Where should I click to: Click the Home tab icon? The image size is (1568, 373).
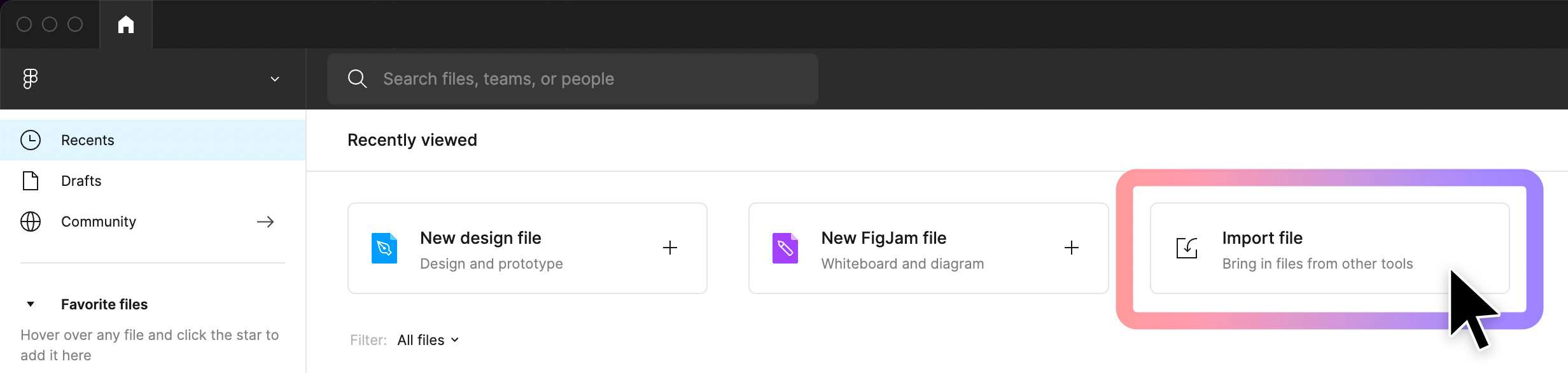pos(126,24)
